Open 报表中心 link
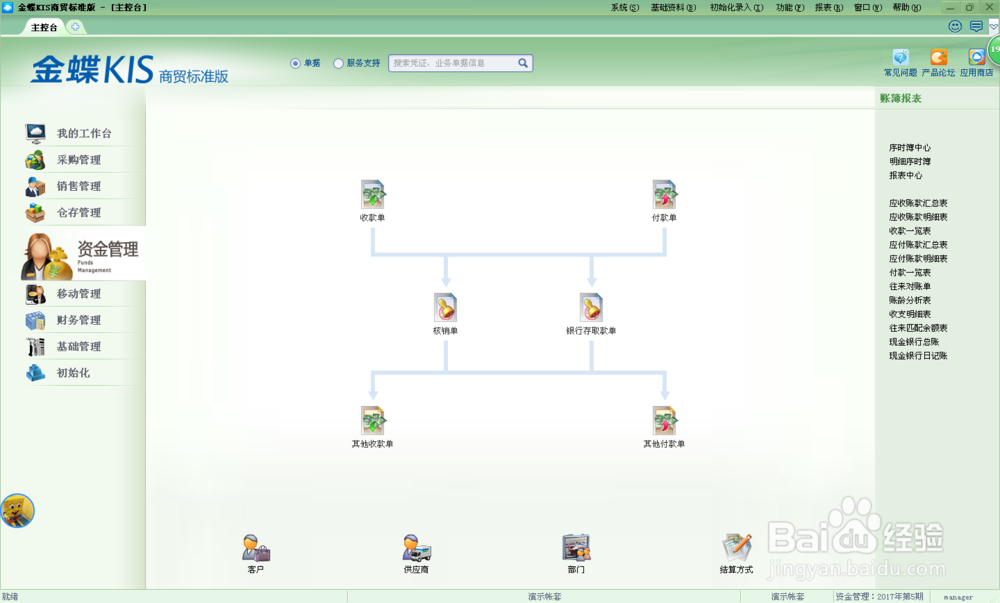Viewport: 1000px width, 603px height. coord(906,175)
